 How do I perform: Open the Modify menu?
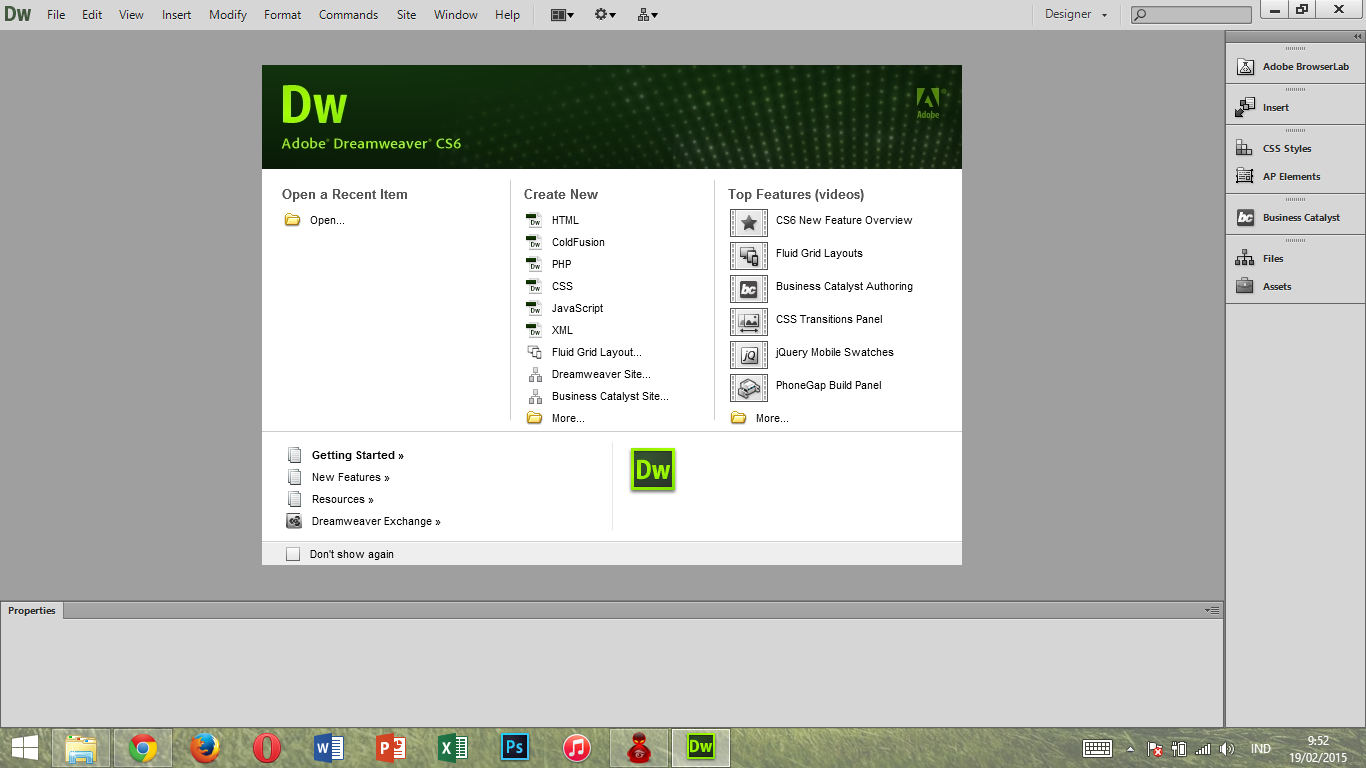tap(228, 15)
